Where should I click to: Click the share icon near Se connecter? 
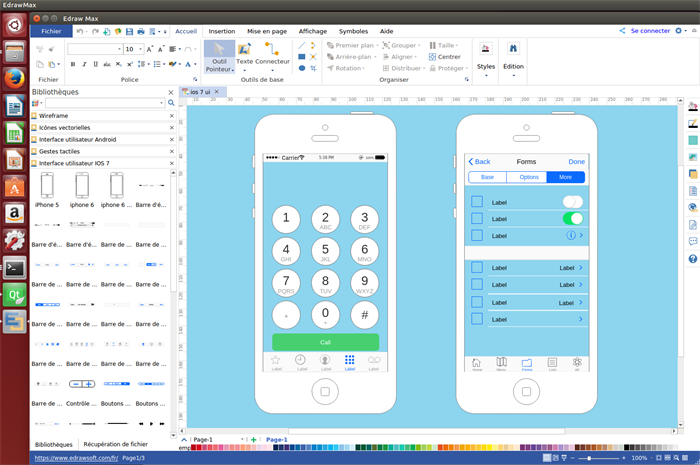click(x=622, y=31)
